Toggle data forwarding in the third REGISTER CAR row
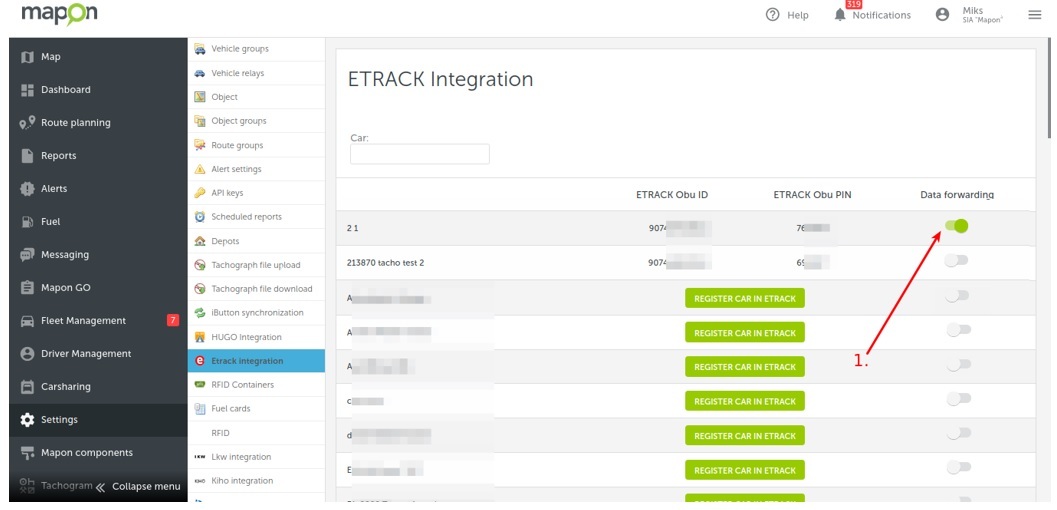This screenshot has height=510, width=1057. [x=958, y=364]
